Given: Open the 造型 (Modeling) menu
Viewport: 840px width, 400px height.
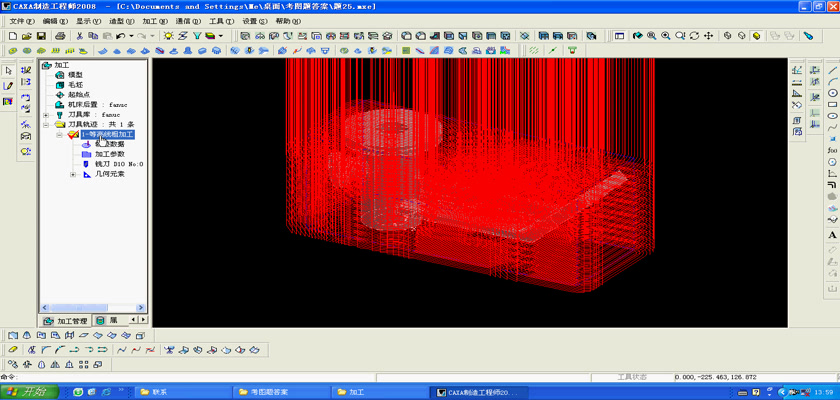Looking at the screenshot, I should [x=122, y=21].
